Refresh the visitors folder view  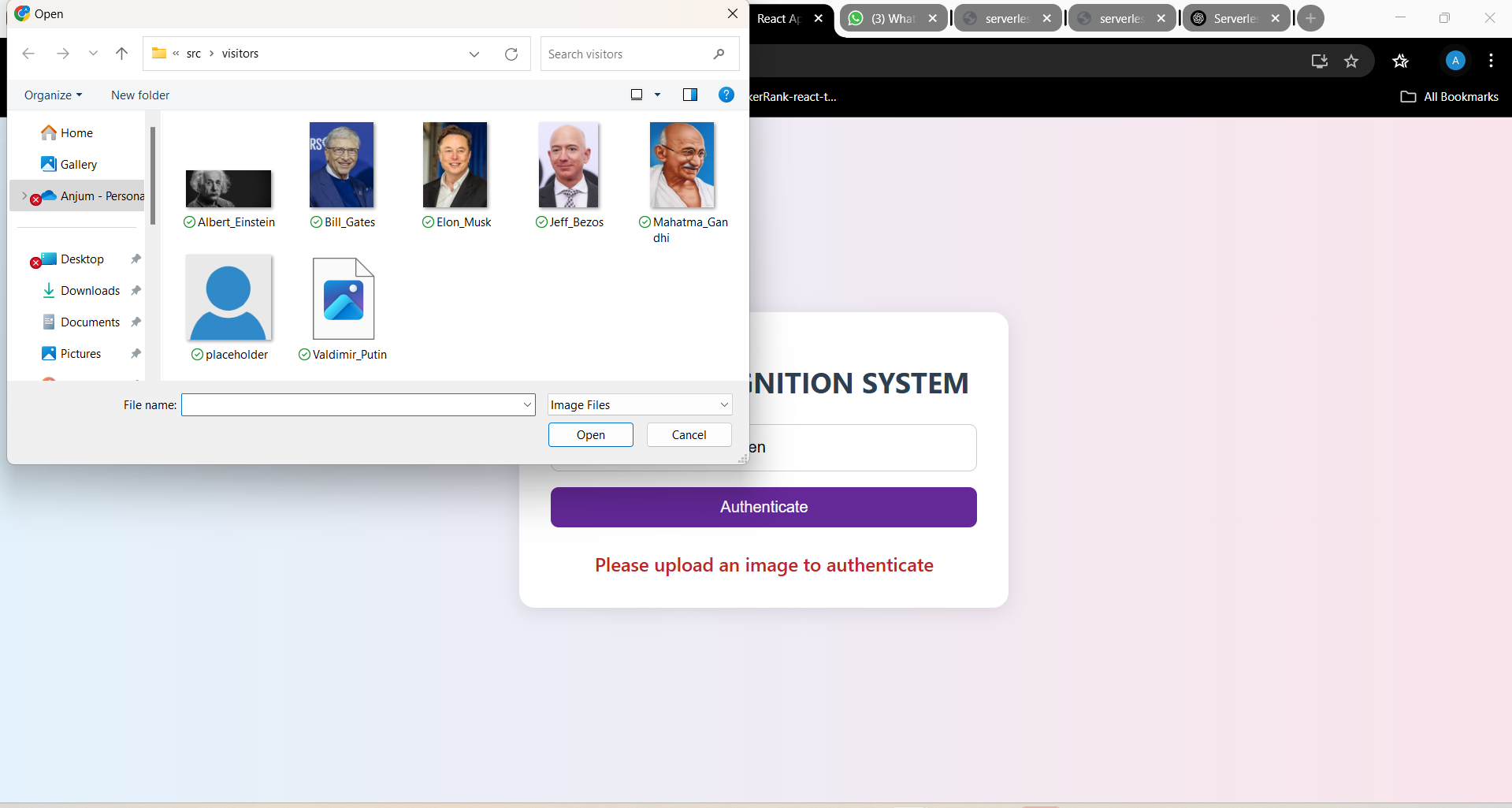pos(511,54)
